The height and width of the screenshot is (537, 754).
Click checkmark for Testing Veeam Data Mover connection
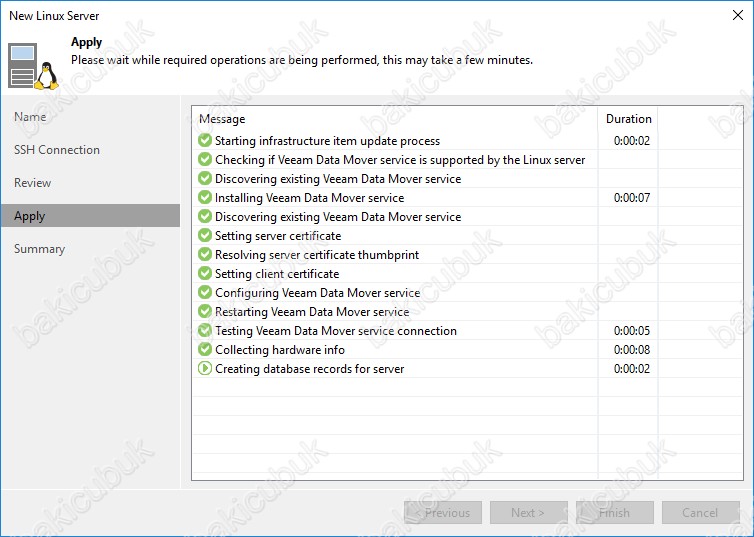[205, 330]
